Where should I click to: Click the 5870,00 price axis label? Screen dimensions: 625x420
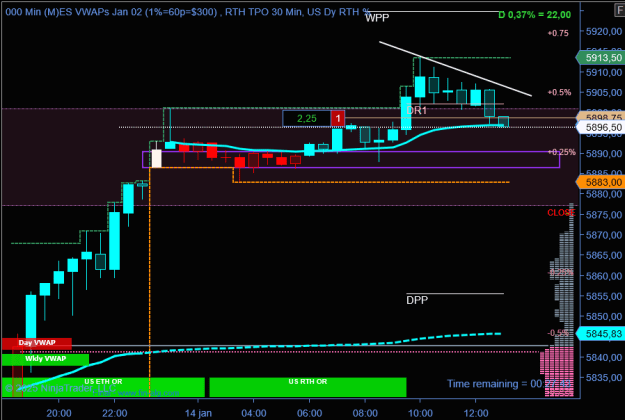[x=604, y=235]
